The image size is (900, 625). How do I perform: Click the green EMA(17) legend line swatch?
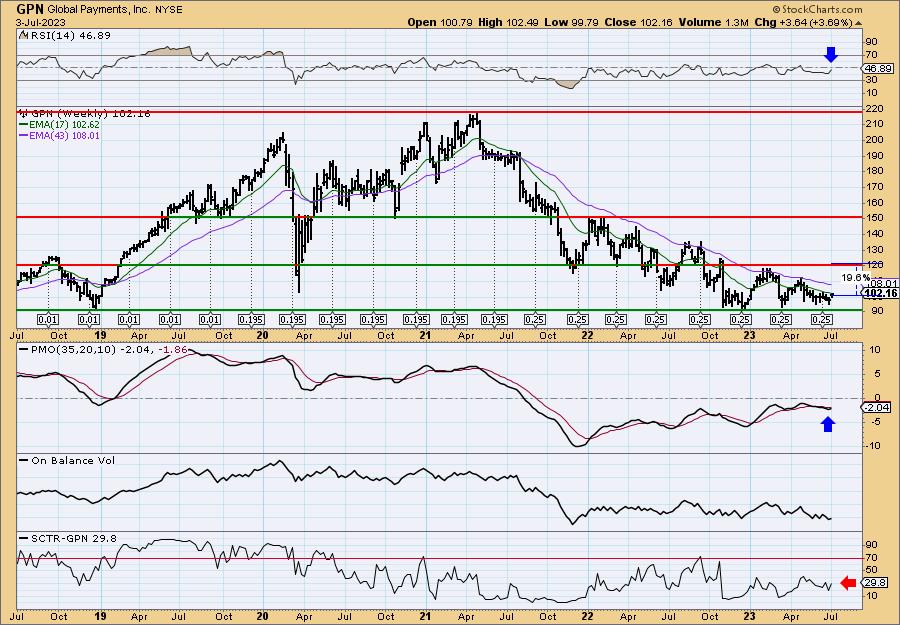point(24,125)
